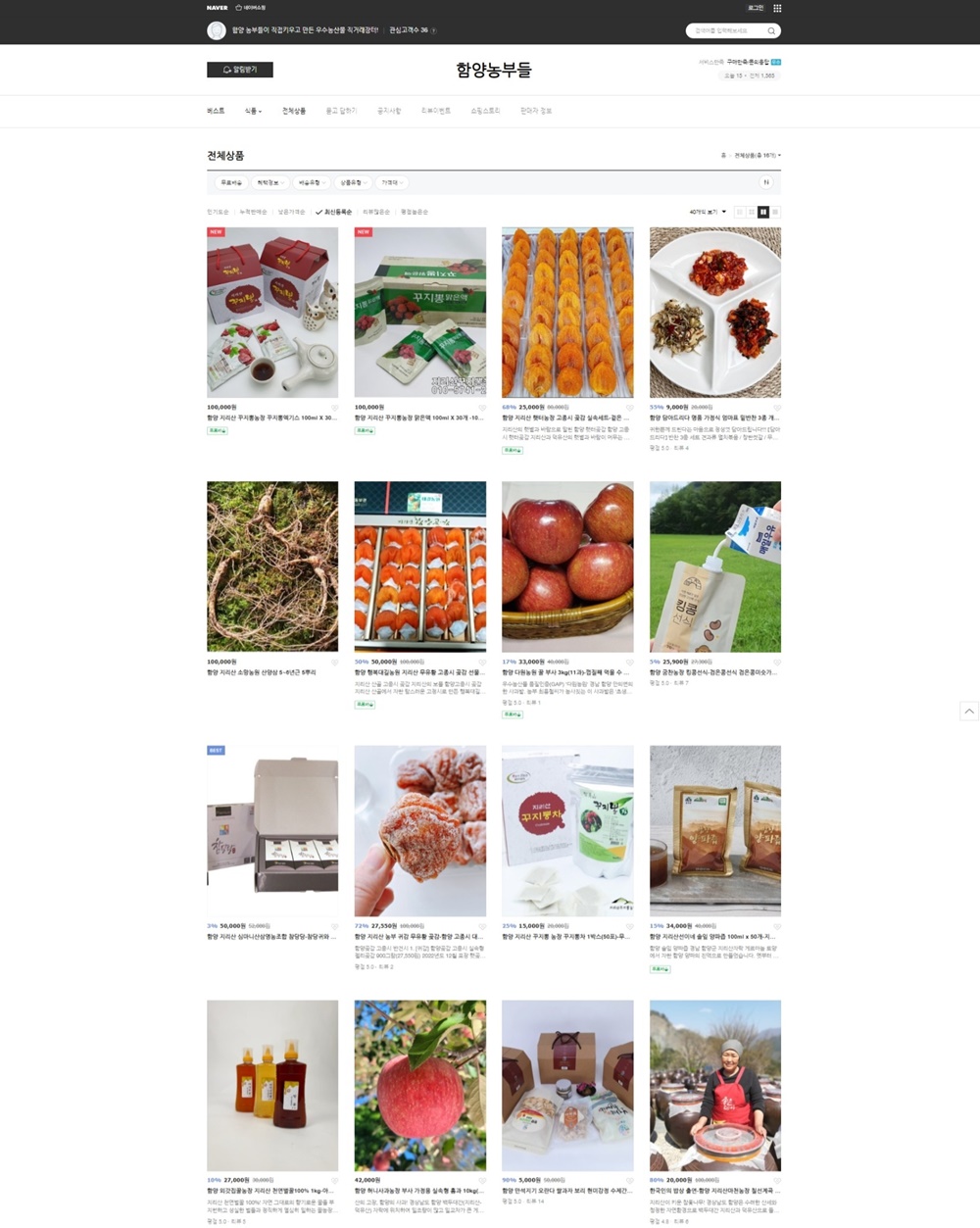Switch to the selected large-grid view icon
The height and width of the screenshot is (1228, 980).
pos(763,212)
